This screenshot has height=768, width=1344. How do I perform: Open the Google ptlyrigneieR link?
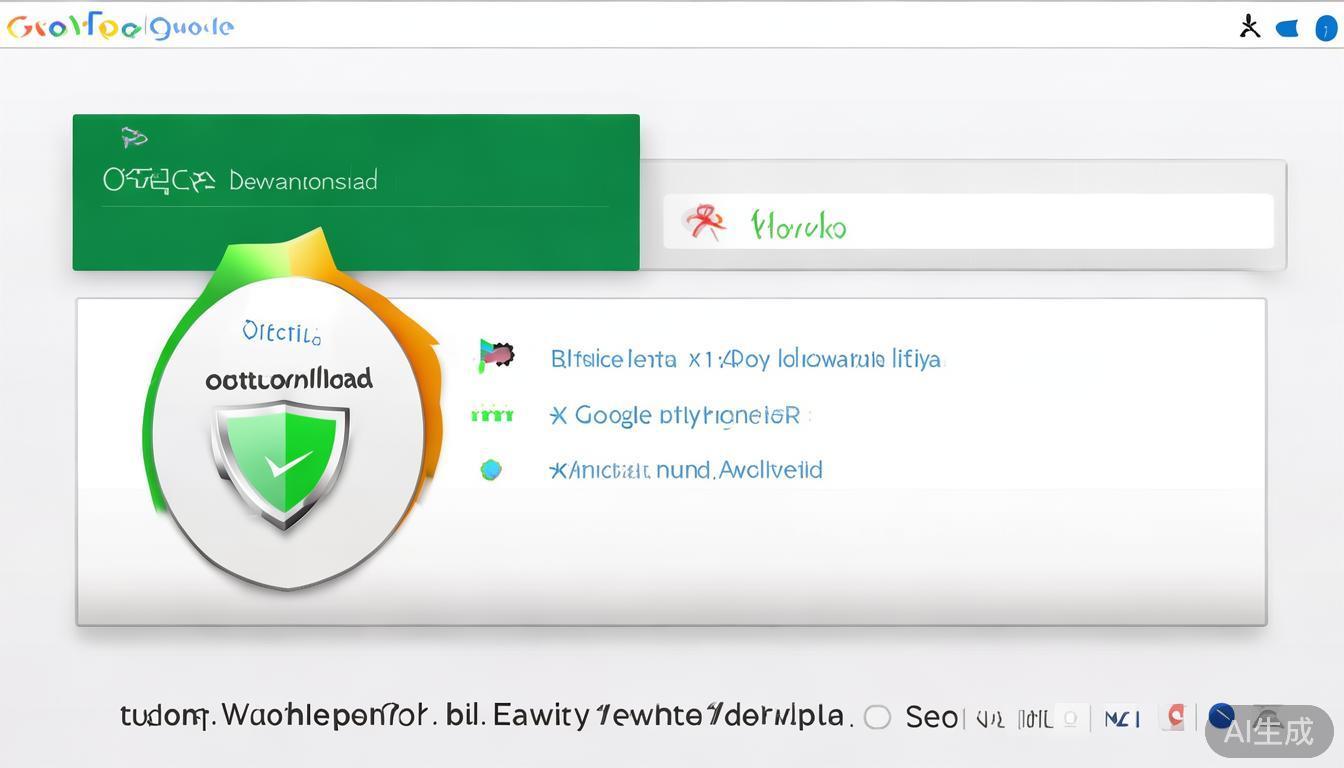point(675,414)
